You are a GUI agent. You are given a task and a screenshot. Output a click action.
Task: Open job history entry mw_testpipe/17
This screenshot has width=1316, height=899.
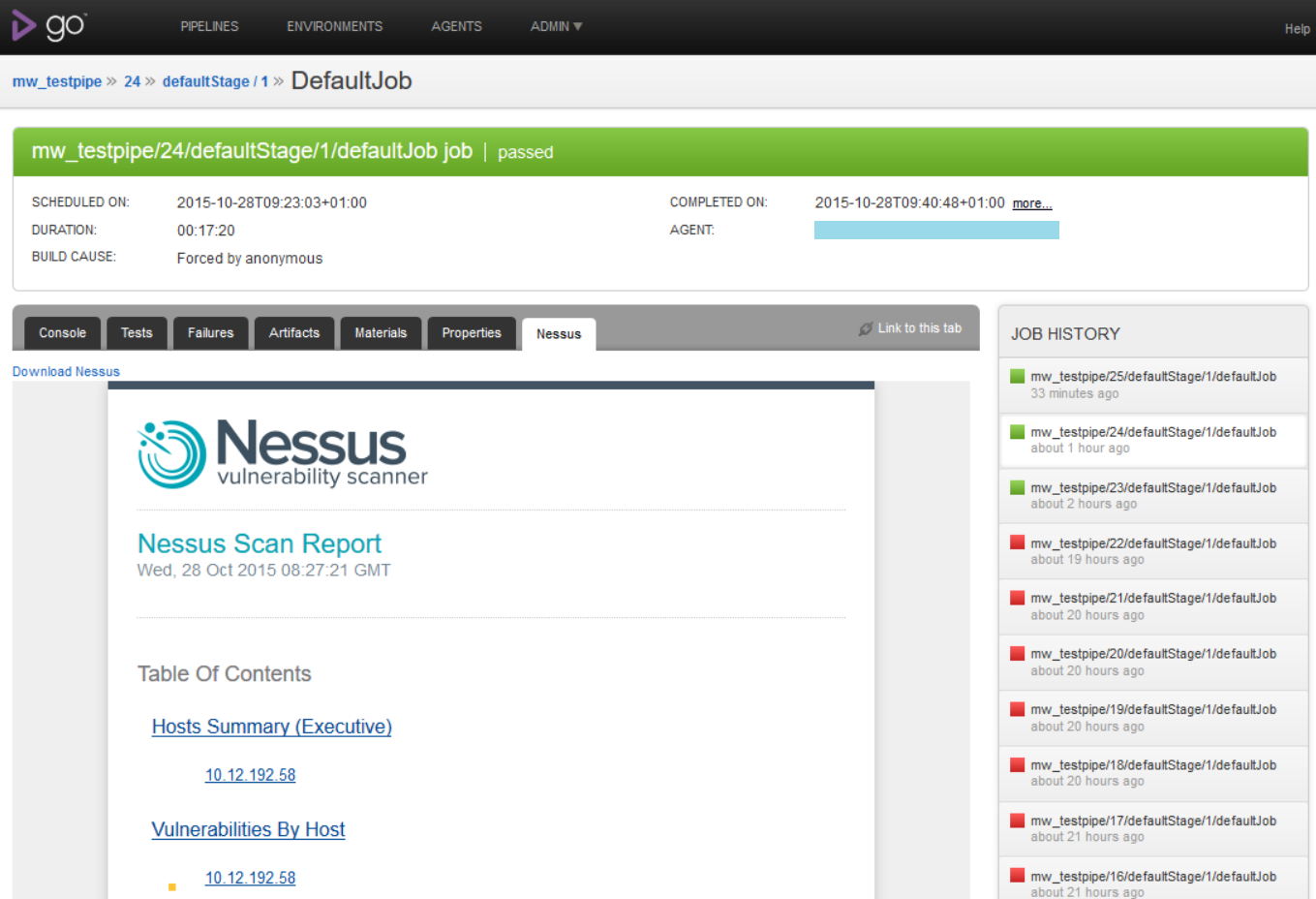(x=1153, y=821)
